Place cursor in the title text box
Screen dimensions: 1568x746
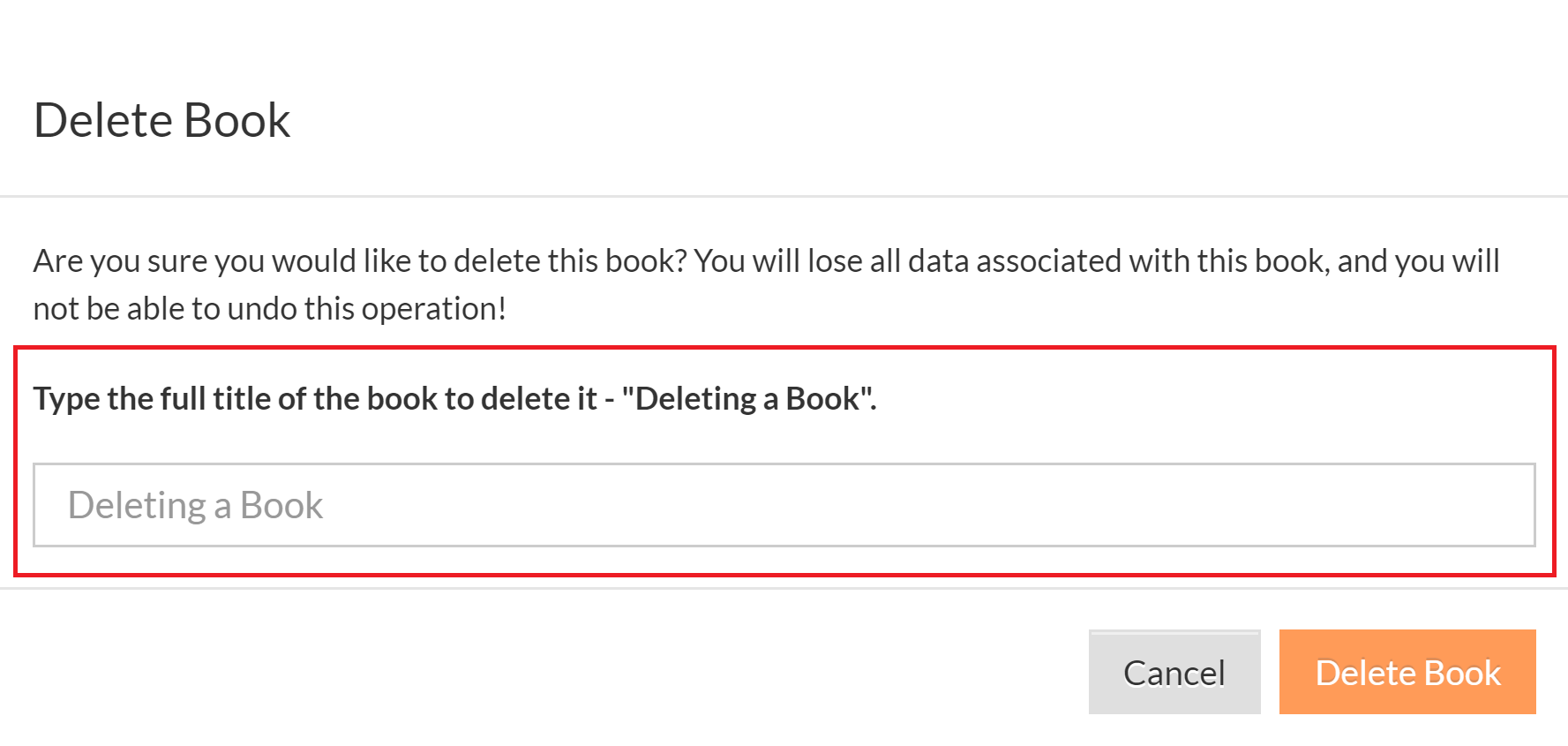(x=784, y=505)
